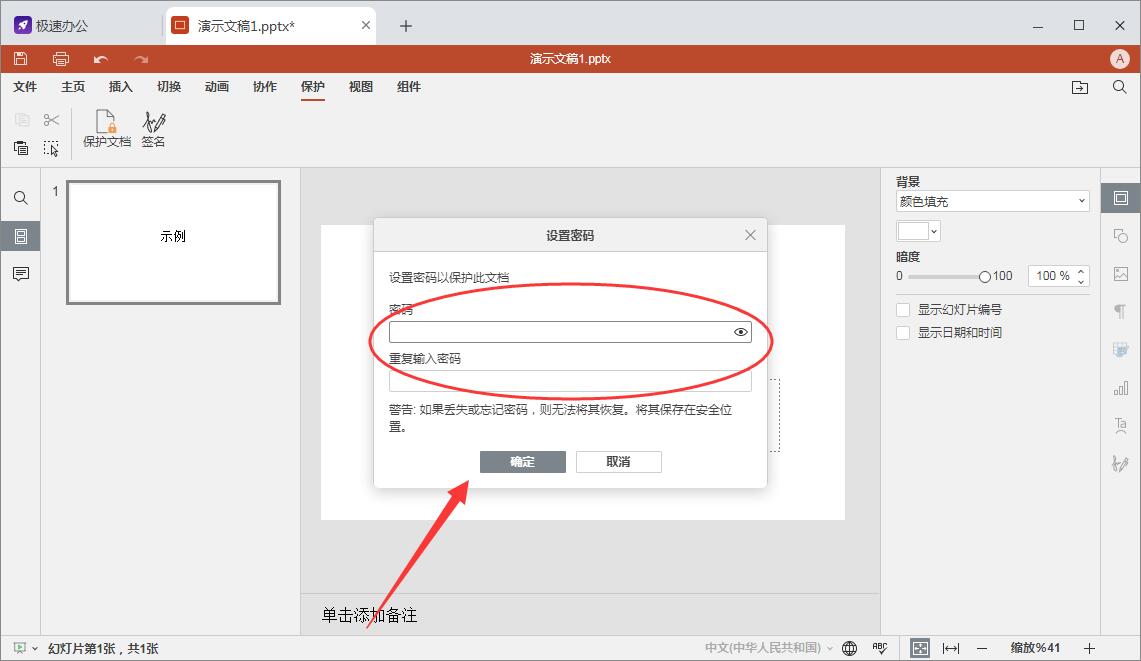The height and width of the screenshot is (661, 1141).
Task: Select slide 1 thumbnail 示例
Action: tap(173, 242)
